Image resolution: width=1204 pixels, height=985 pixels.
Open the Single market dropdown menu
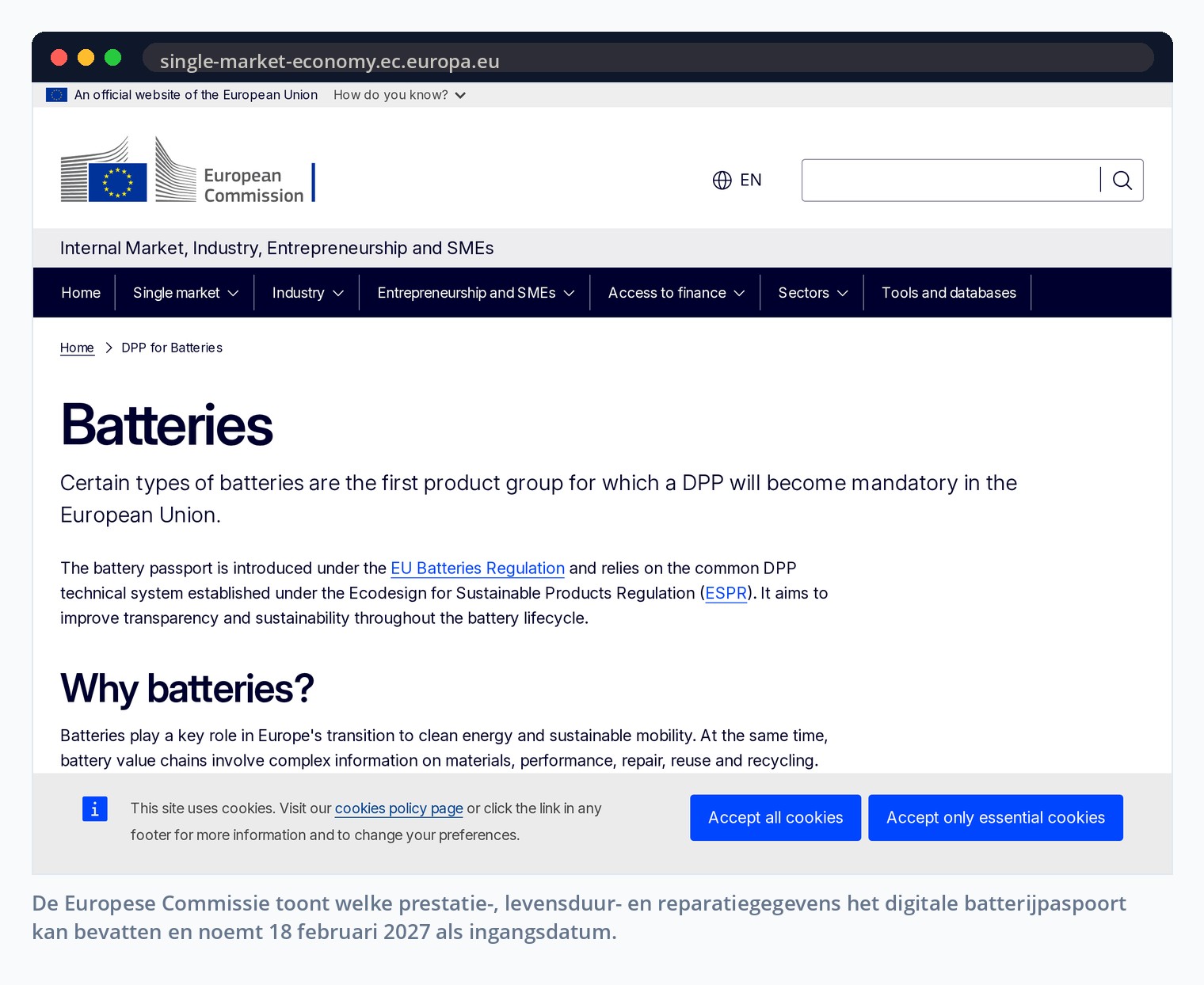[185, 293]
